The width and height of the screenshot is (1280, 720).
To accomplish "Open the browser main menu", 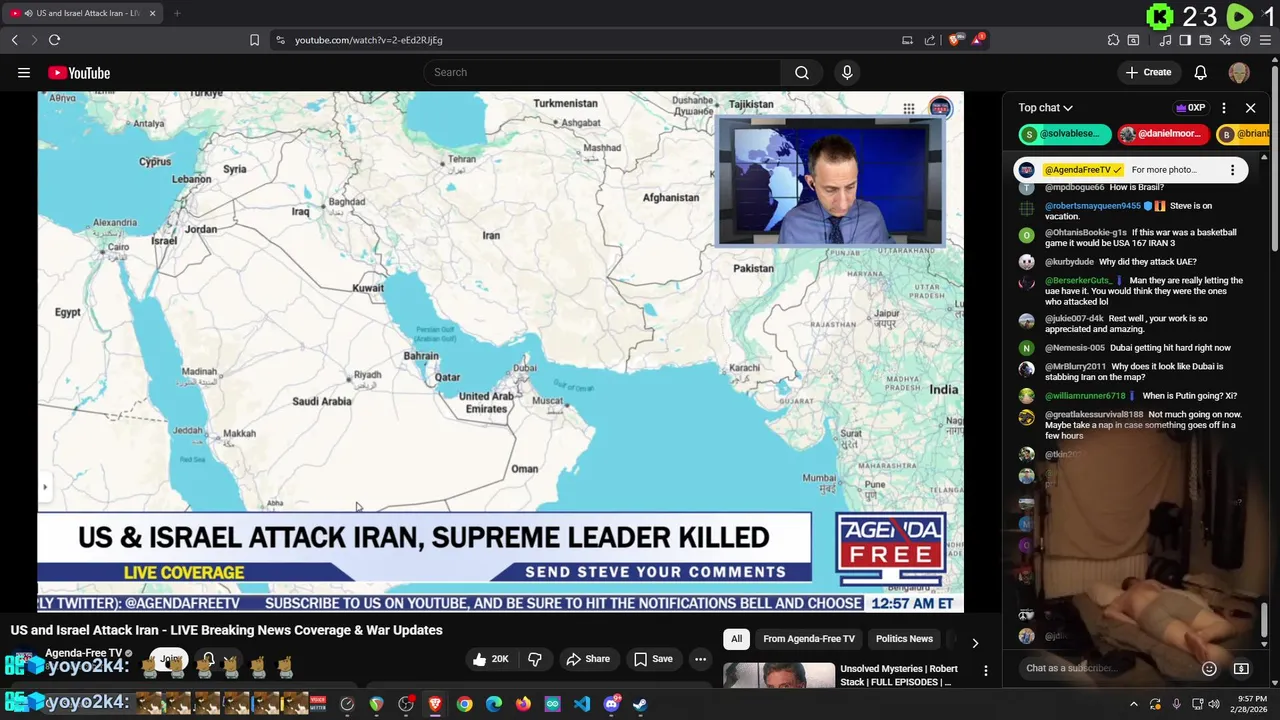I will (1265, 40).
